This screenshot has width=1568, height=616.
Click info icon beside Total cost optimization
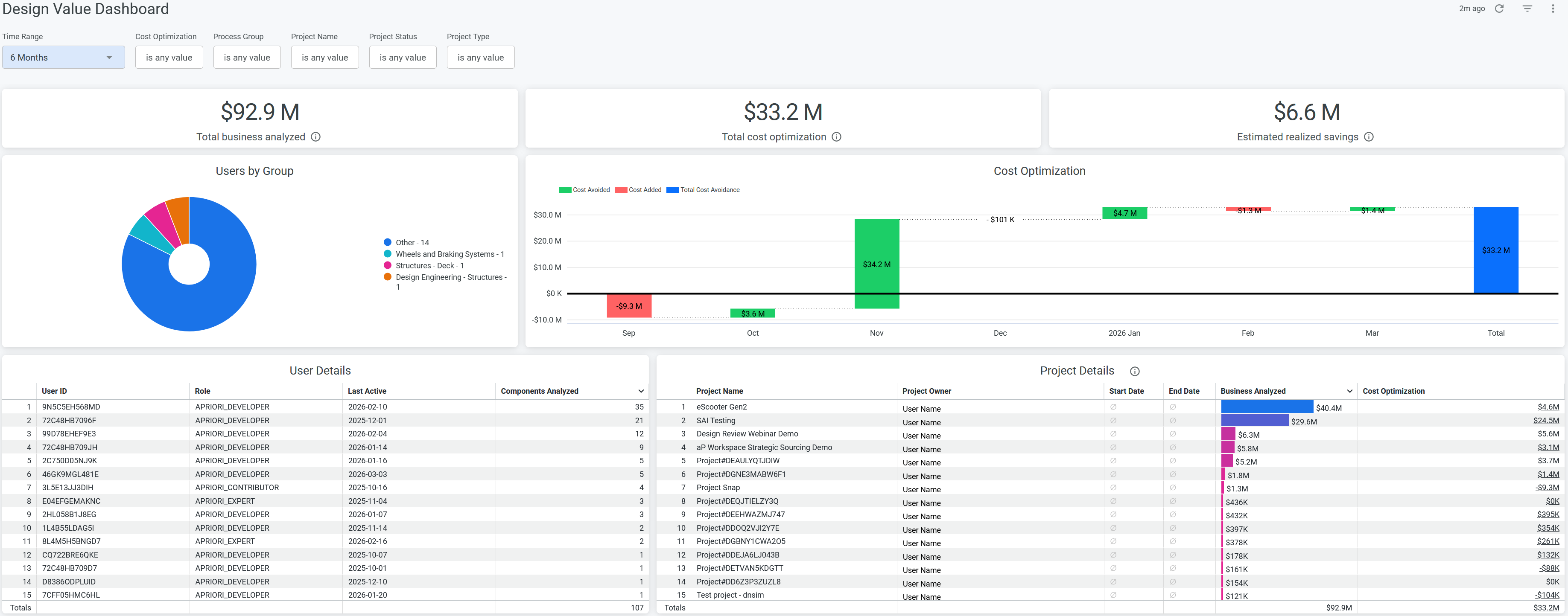click(x=836, y=137)
